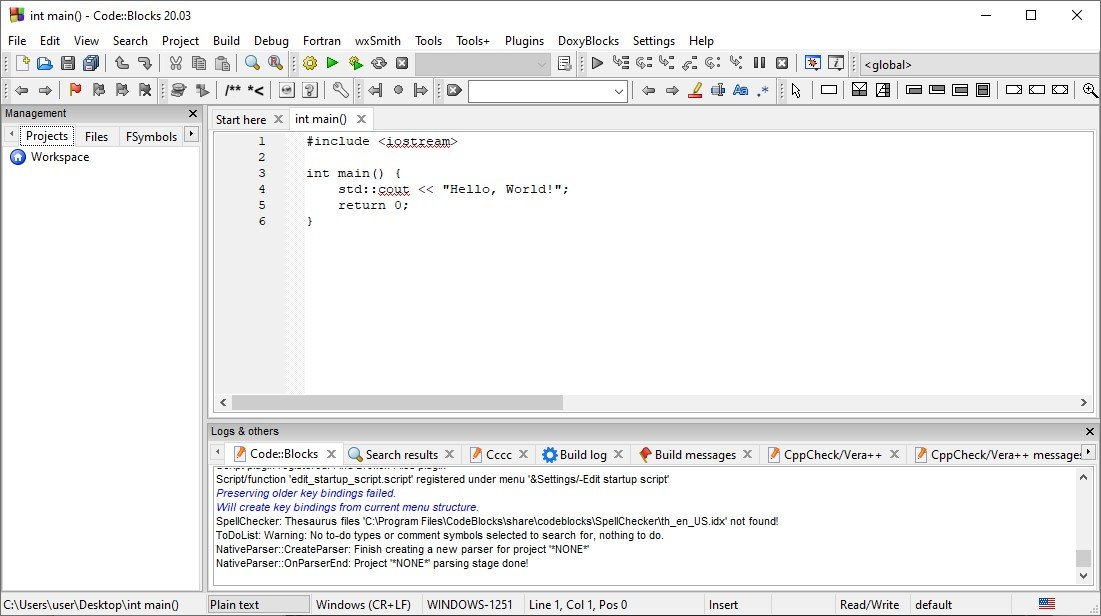
Task: Toggle match case (Aa) search option
Action: 740,90
